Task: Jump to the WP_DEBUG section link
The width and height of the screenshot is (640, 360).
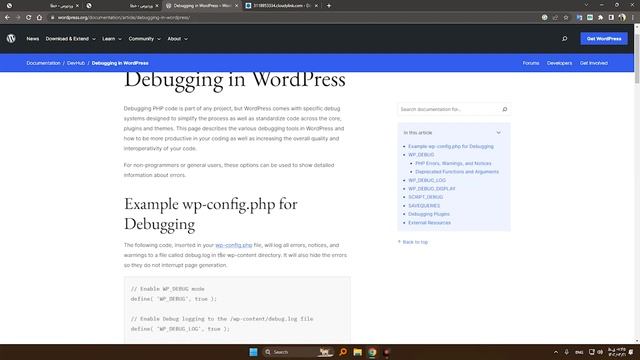Action: coord(421,155)
